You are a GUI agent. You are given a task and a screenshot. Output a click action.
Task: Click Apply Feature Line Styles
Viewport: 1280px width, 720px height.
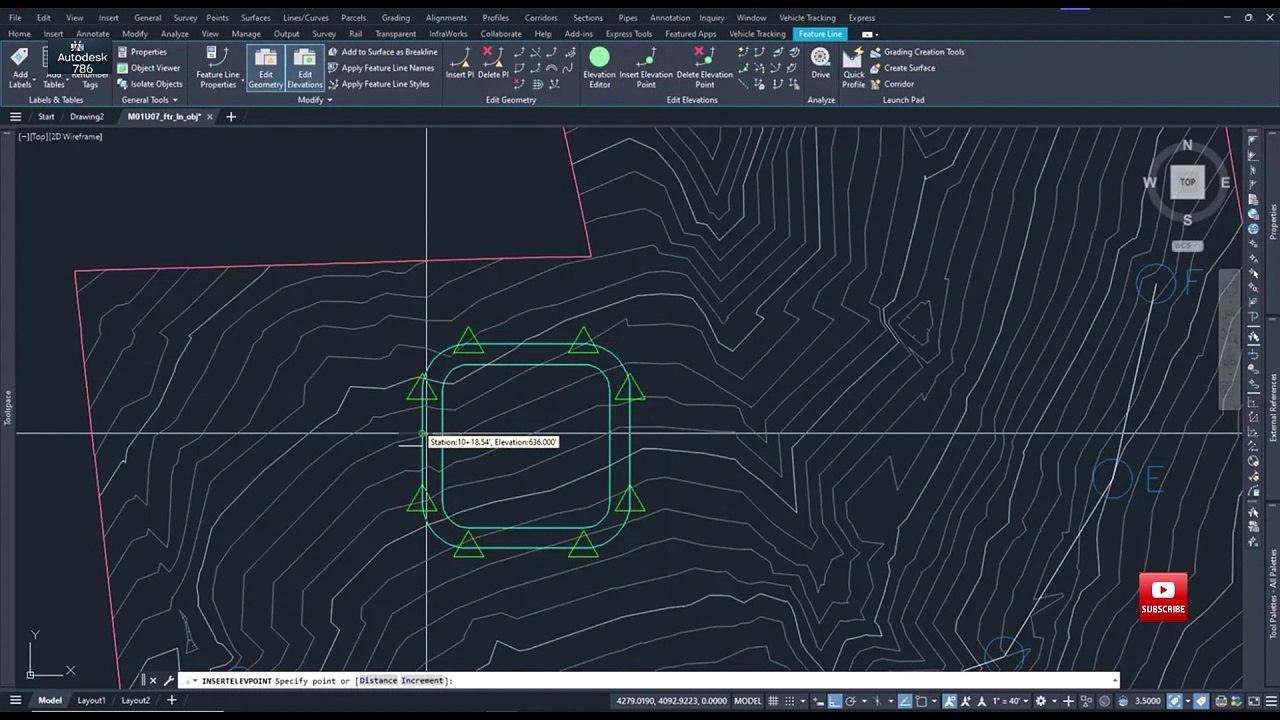(x=378, y=84)
